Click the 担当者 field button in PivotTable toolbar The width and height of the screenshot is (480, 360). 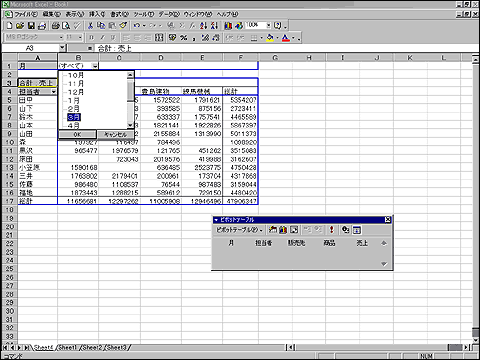(x=264, y=243)
